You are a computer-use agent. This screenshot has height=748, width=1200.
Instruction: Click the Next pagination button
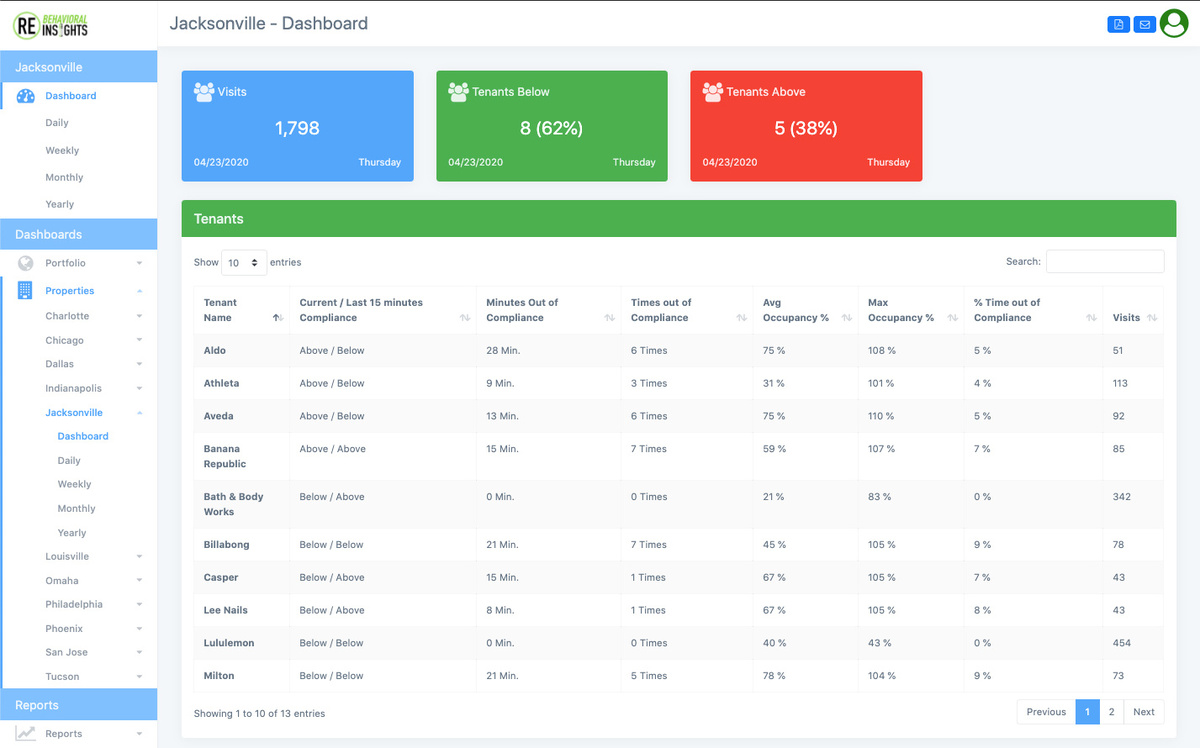tap(1143, 712)
